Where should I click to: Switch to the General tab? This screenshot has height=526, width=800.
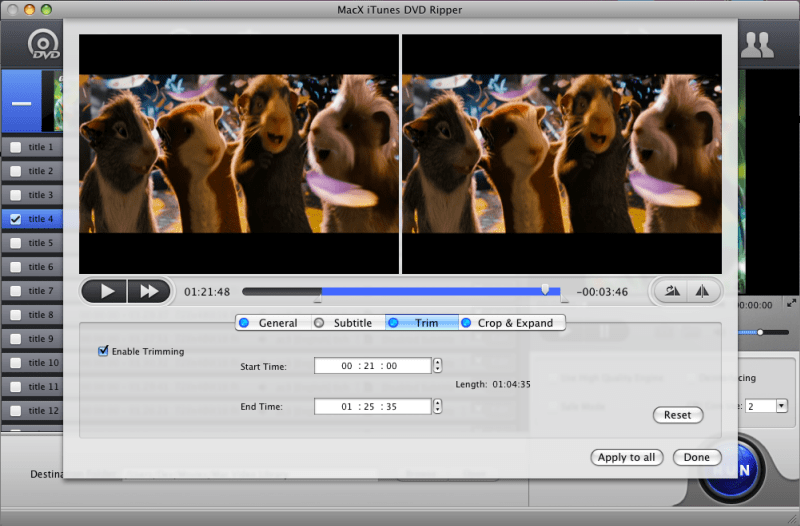(x=273, y=323)
